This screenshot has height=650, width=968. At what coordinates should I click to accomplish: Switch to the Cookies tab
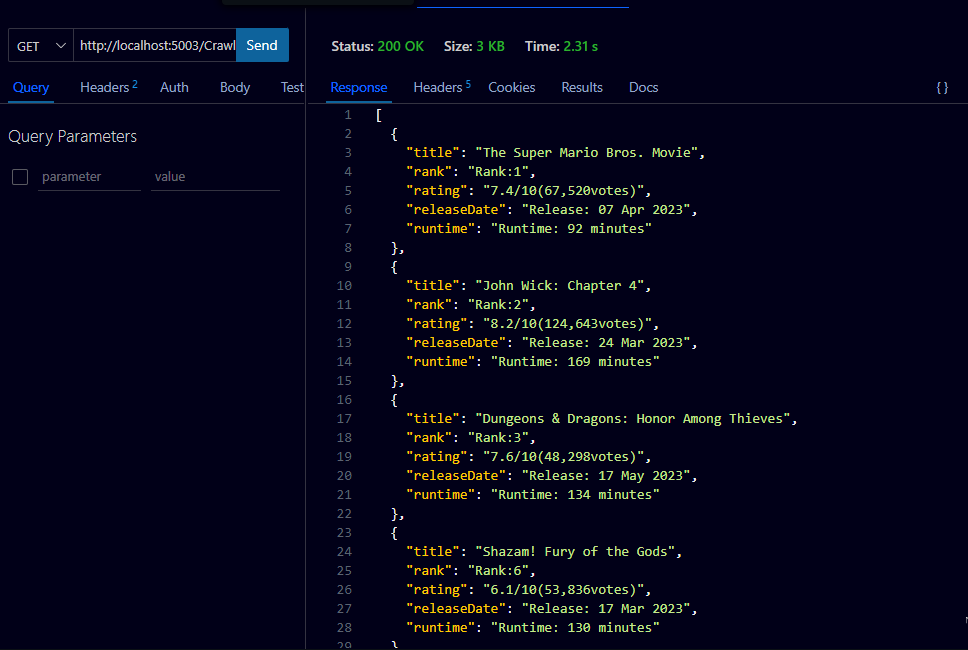pyautogui.click(x=511, y=87)
